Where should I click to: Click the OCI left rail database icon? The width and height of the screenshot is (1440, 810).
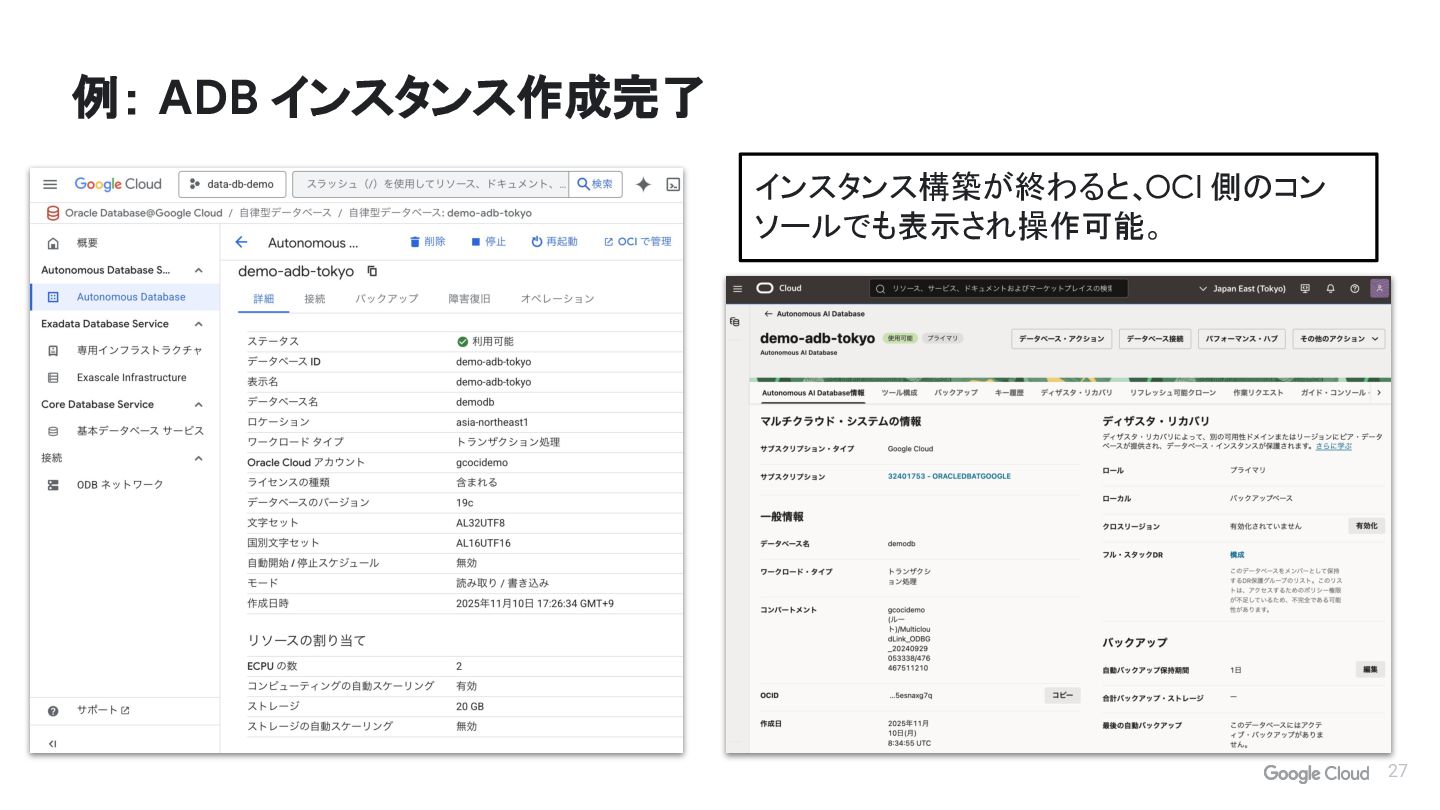click(x=735, y=322)
